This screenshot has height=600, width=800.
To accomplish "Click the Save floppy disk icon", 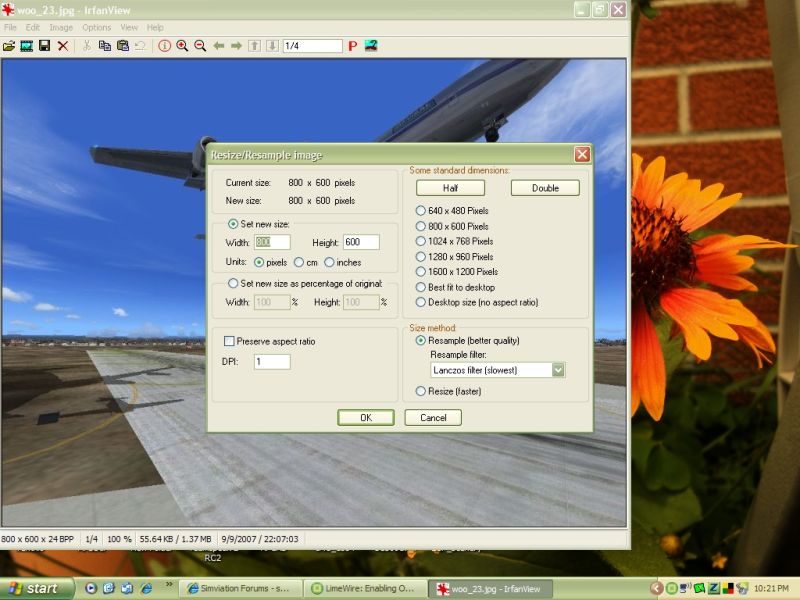I will (x=45, y=46).
